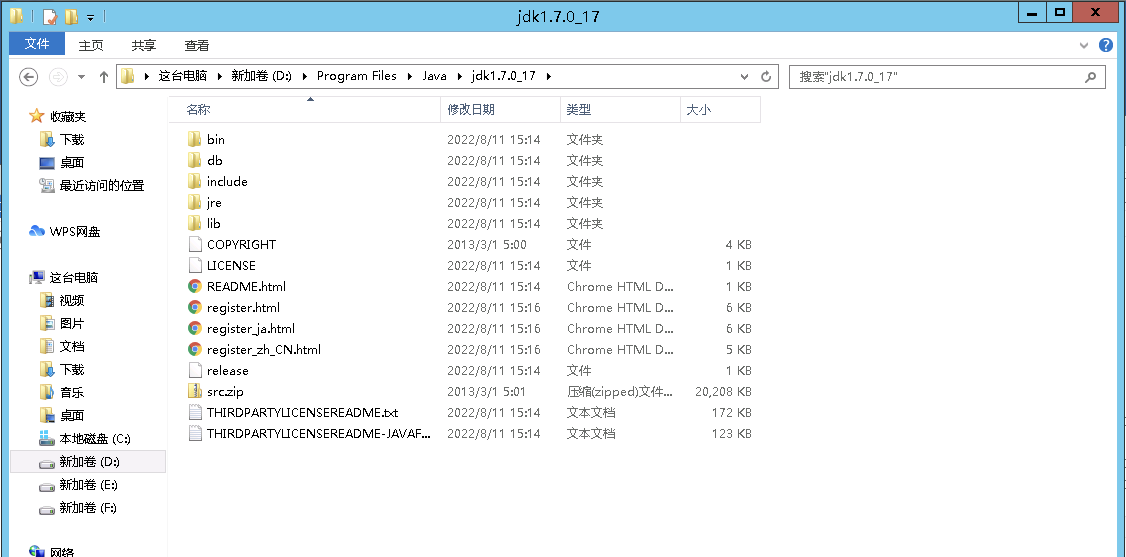Select 本地磁盘 (C:) in navigation pane
1126x557 pixels.
94,439
